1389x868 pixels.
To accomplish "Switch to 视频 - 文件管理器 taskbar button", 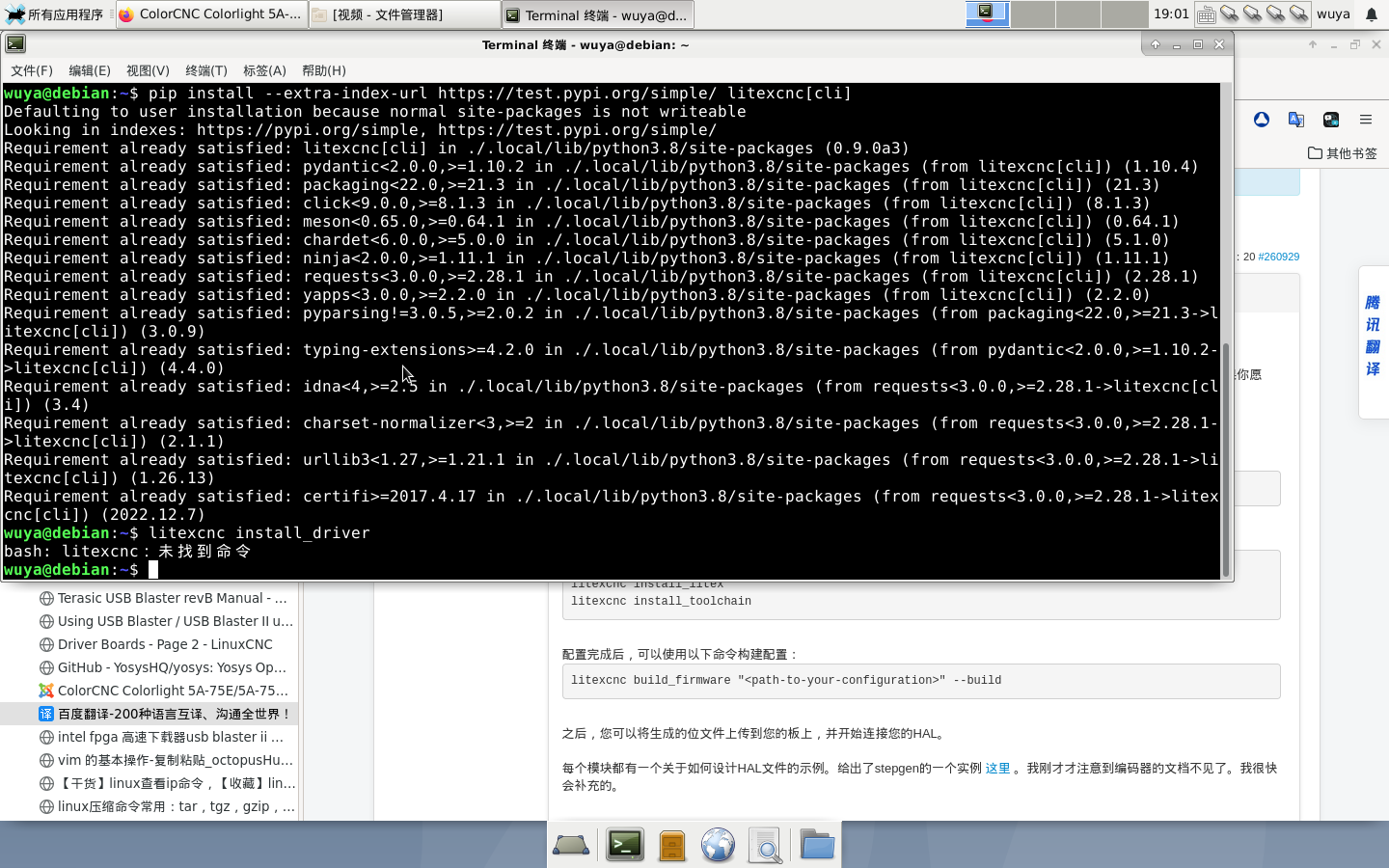I will pos(405,14).
